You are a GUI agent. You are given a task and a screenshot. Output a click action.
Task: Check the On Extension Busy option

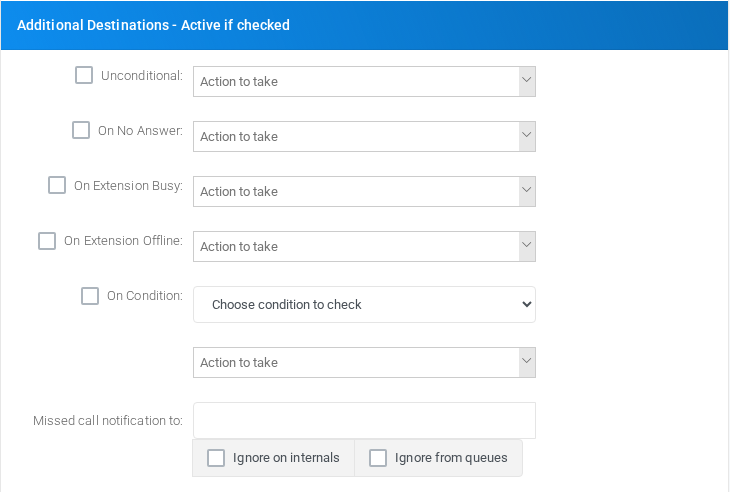pos(57,185)
